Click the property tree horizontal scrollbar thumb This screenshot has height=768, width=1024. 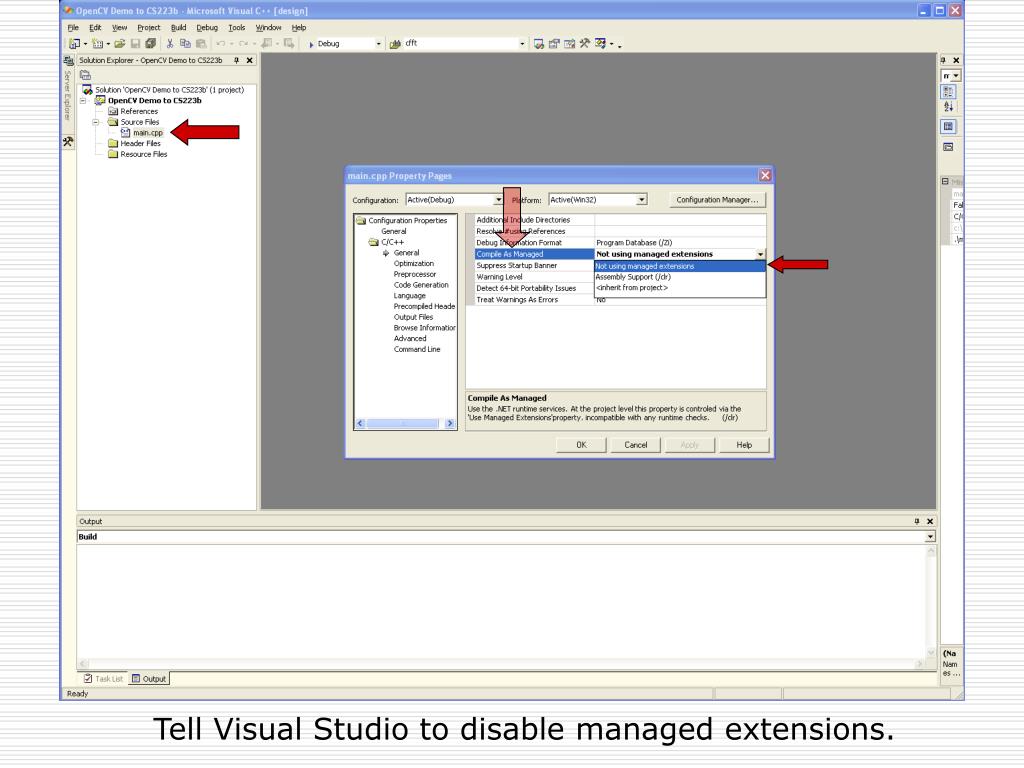[403, 424]
